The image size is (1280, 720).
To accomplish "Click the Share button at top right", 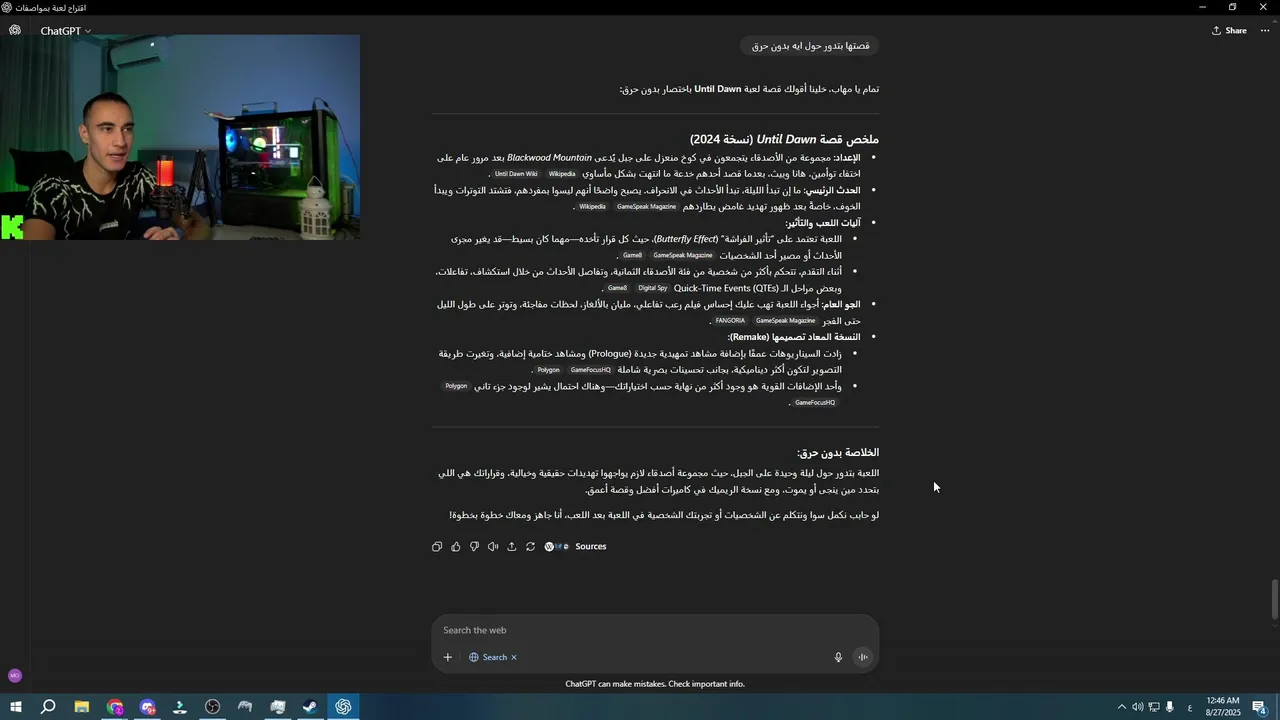I will click(x=1229, y=31).
